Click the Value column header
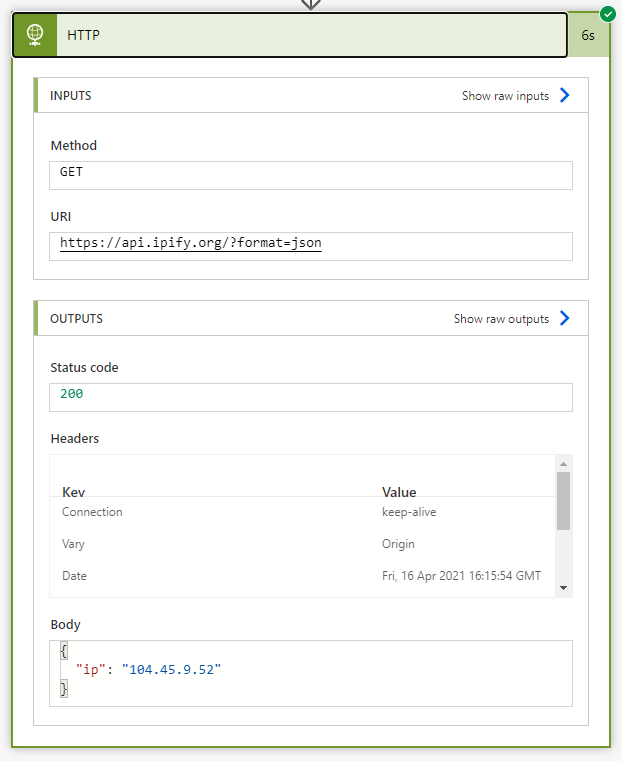Image resolution: width=622 pixels, height=761 pixels. click(399, 492)
